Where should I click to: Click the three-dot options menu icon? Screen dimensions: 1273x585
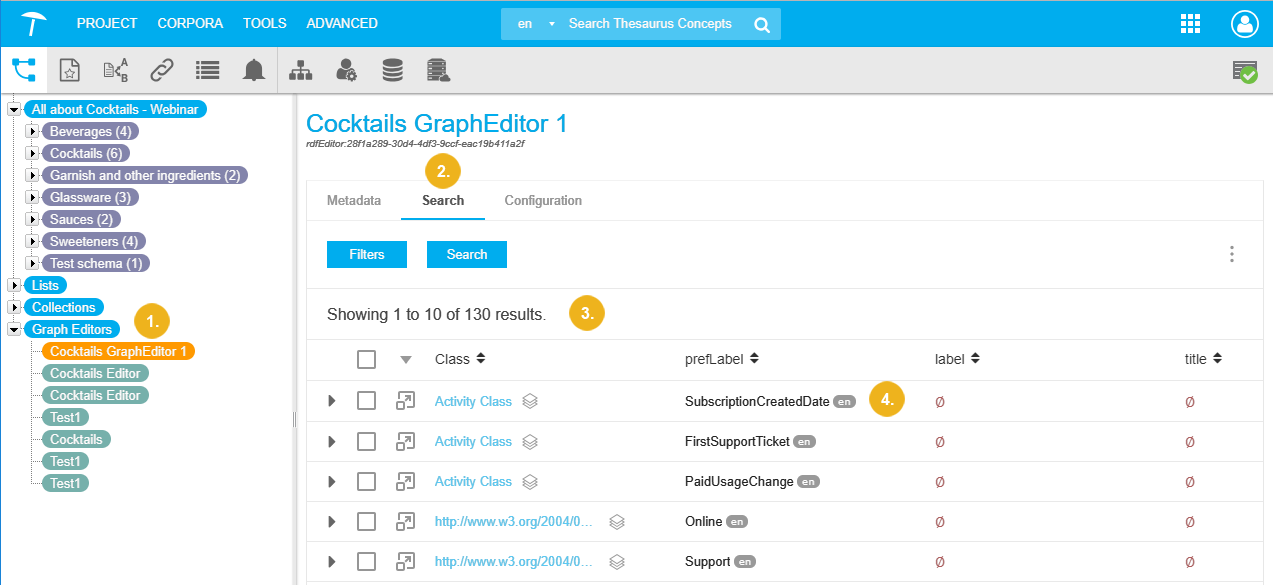click(x=1232, y=254)
